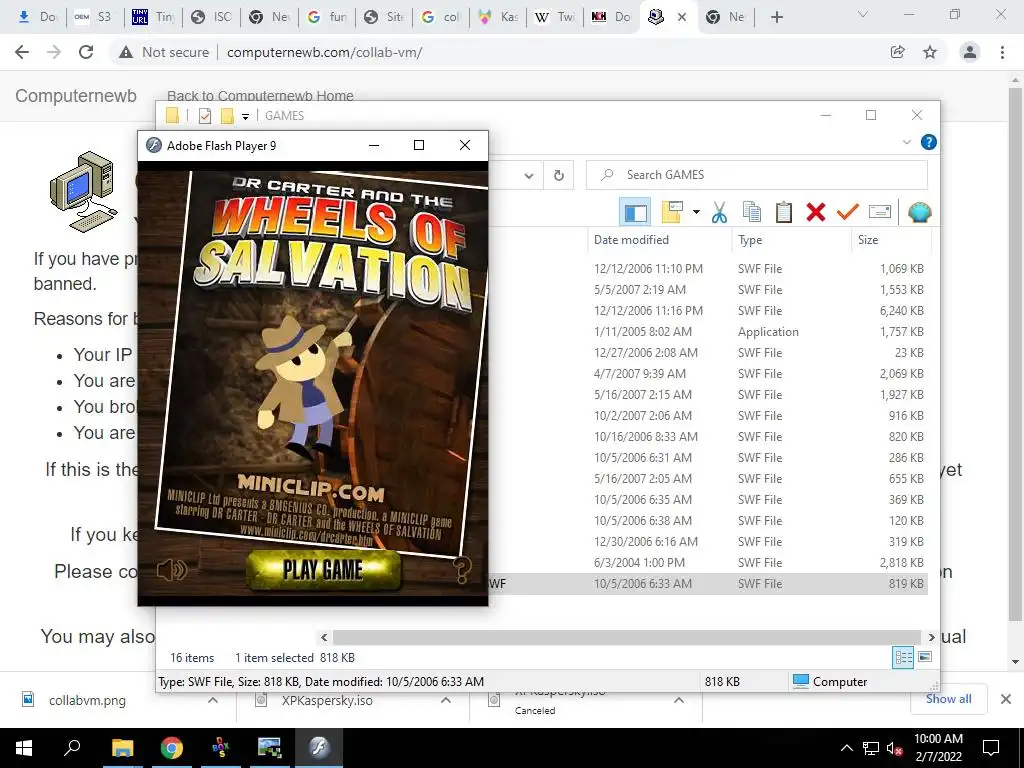This screenshot has width=1024, height=768.
Task: Open the Chrome profile avatar
Action: [x=970, y=52]
